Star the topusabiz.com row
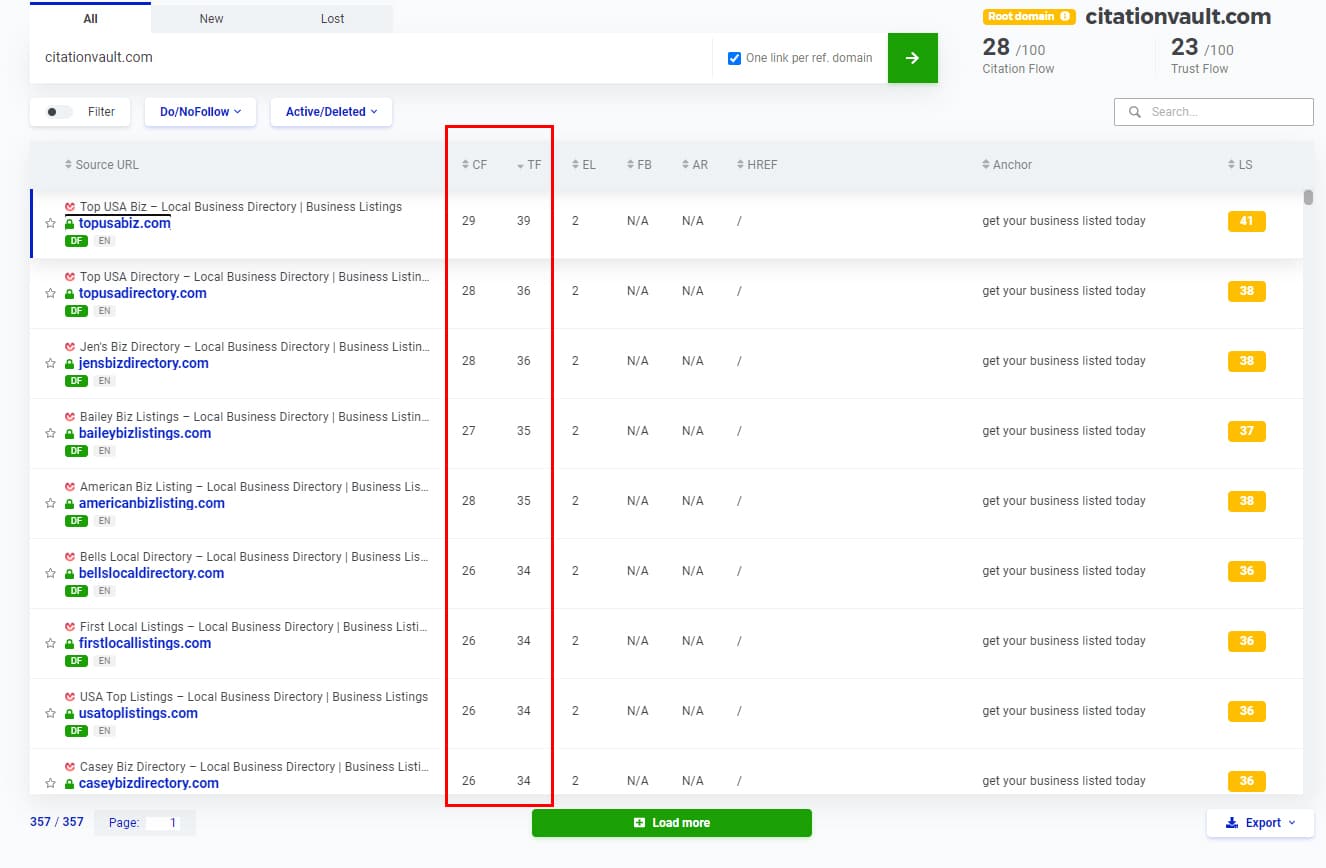This screenshot has height=868, width=1326. tap(50, 224)
